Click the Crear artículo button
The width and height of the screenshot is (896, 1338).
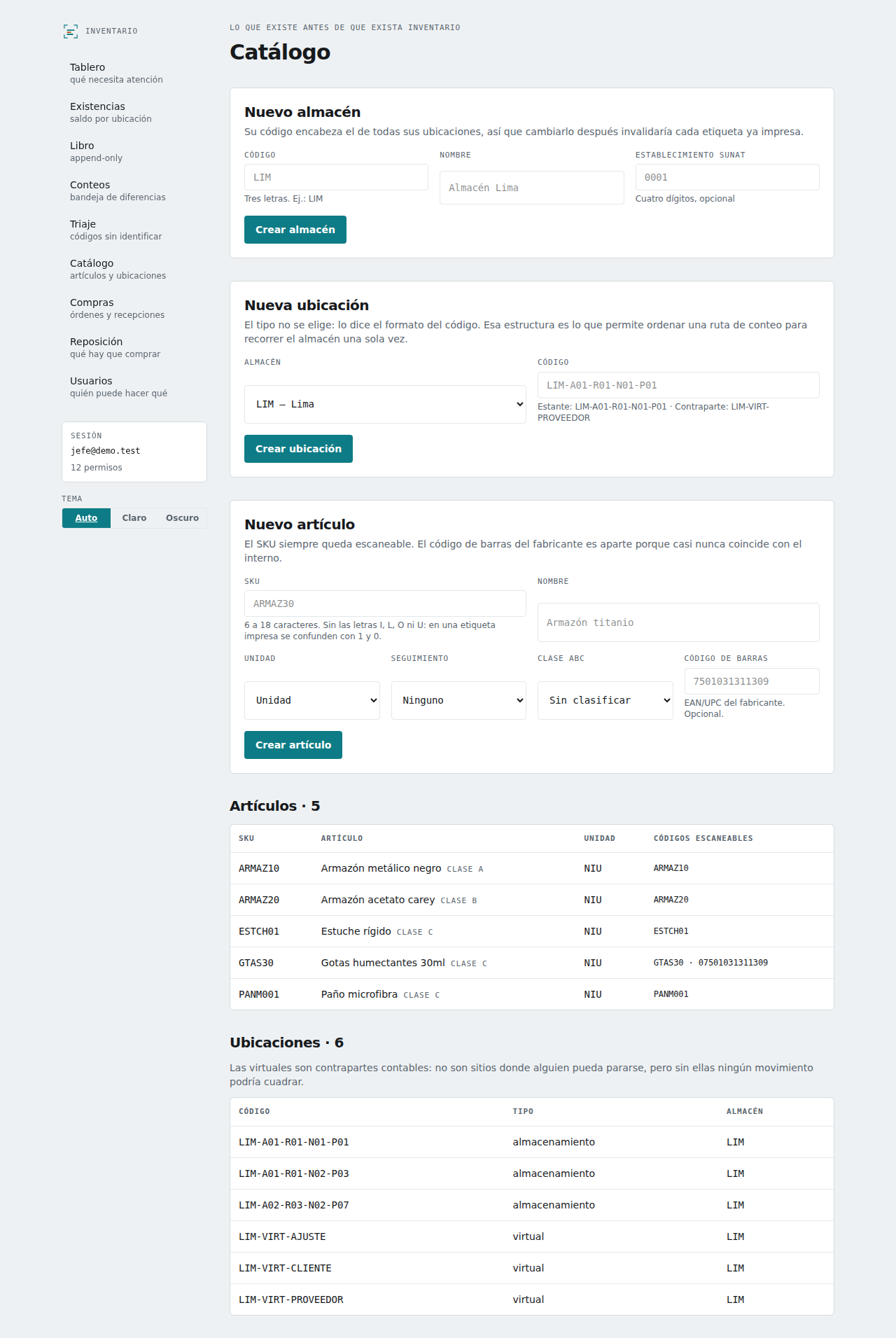point(293,745)
